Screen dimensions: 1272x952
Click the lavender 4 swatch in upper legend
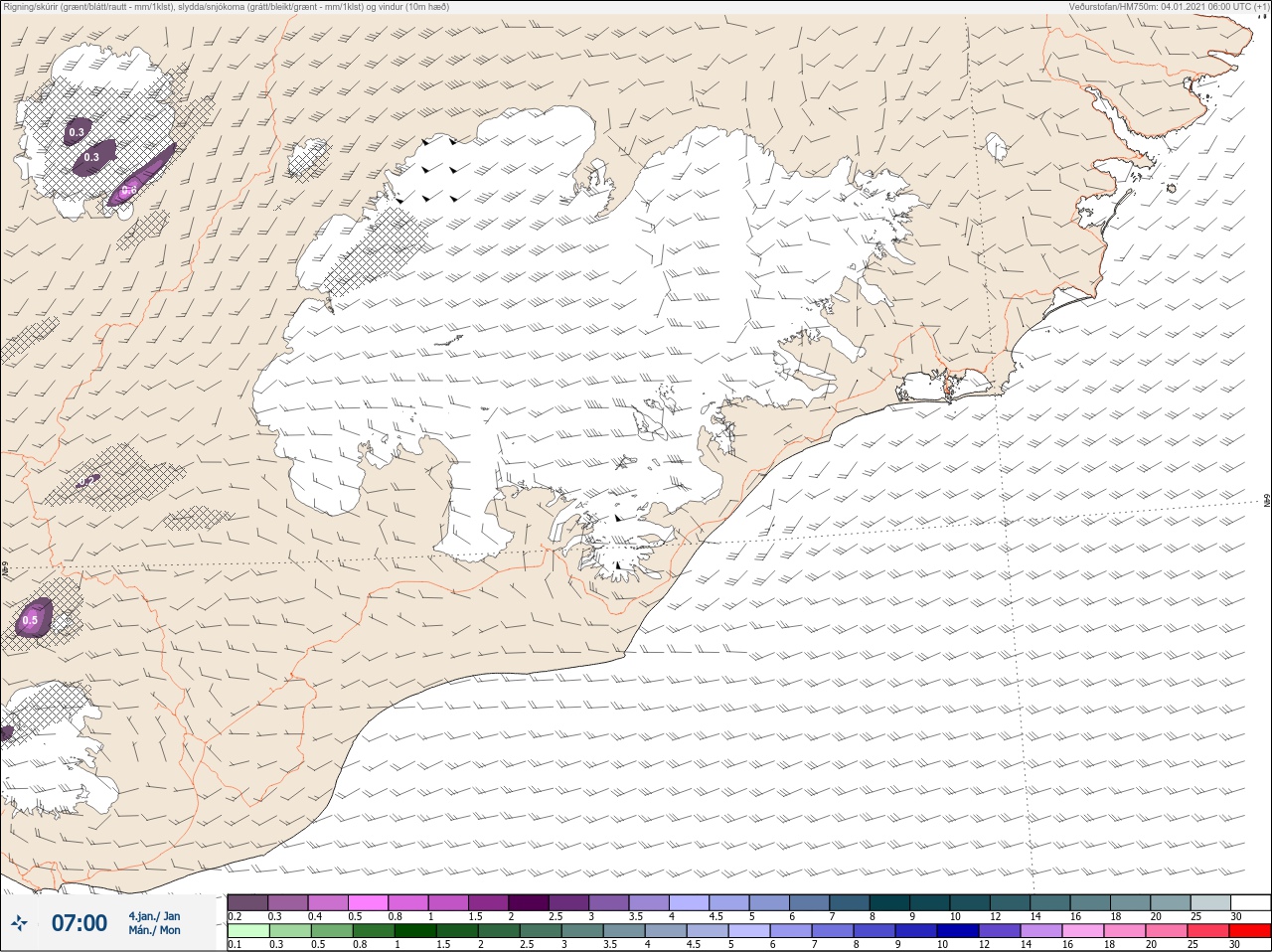689,902
